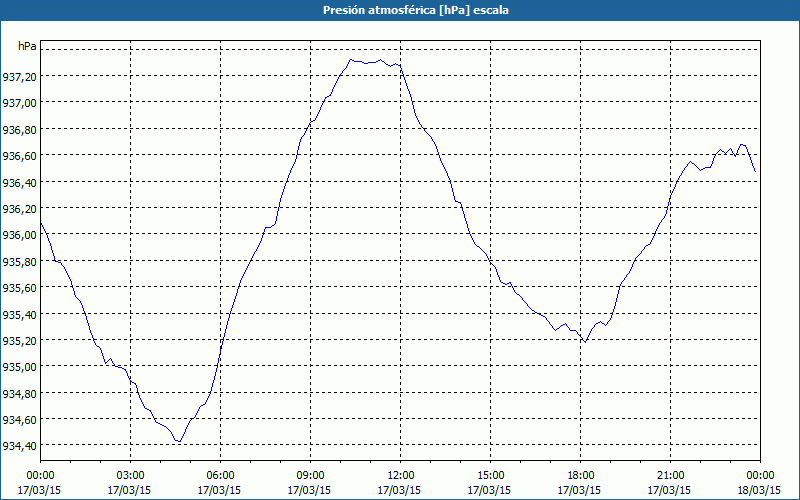This screenshot has width=800, height=500.
Task: Click the hPa unit label
Action: click(x=27, y=46)
